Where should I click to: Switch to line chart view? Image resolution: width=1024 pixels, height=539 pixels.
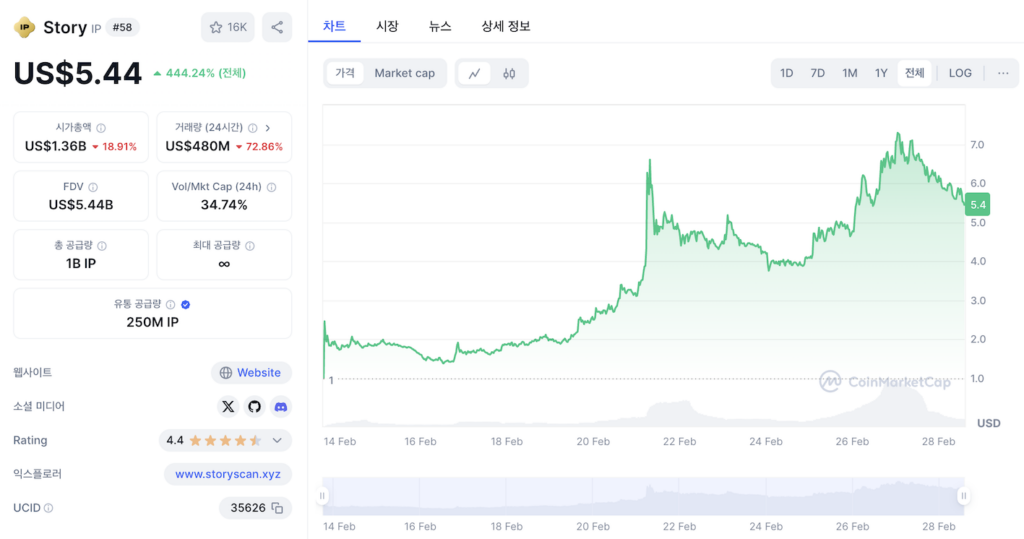click(475, 73)
